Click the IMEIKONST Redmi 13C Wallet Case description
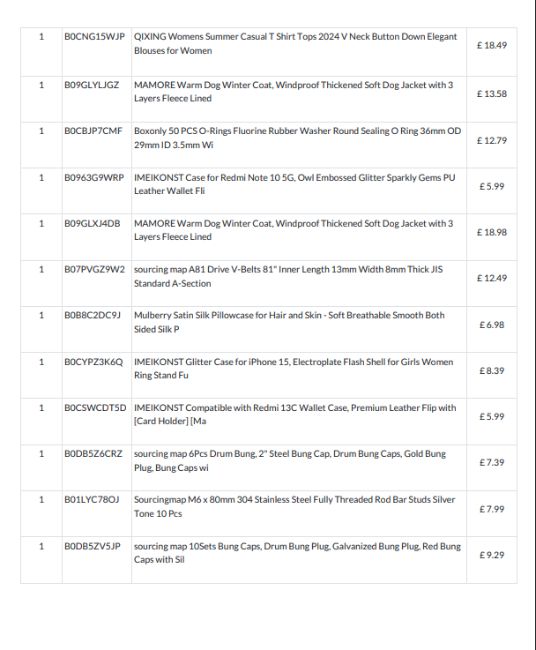536x650 pixels. coord(295,415)
